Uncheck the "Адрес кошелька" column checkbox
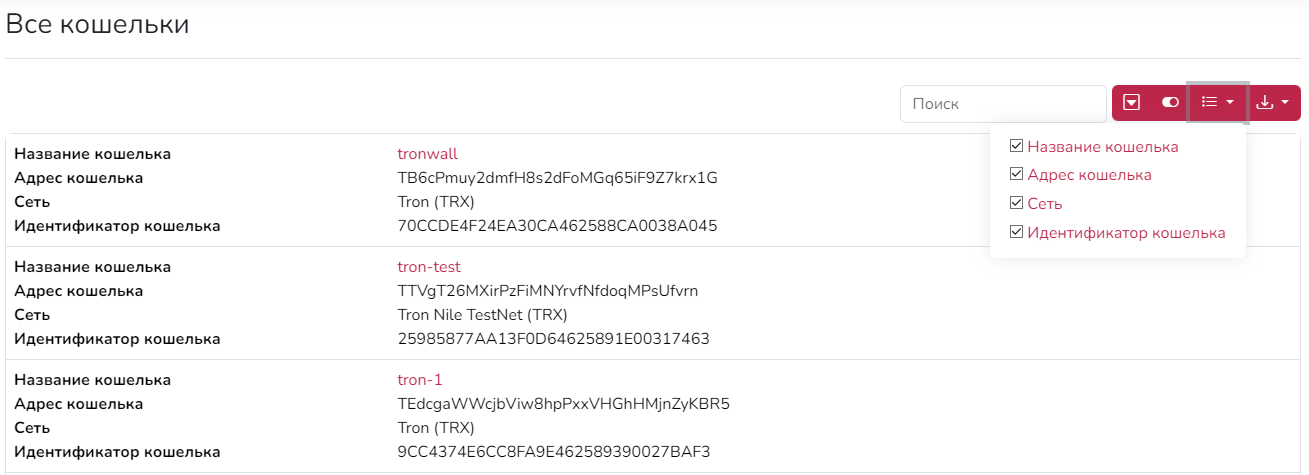The width and height of the screenshot is (1309, 475). click(1017, 175)
